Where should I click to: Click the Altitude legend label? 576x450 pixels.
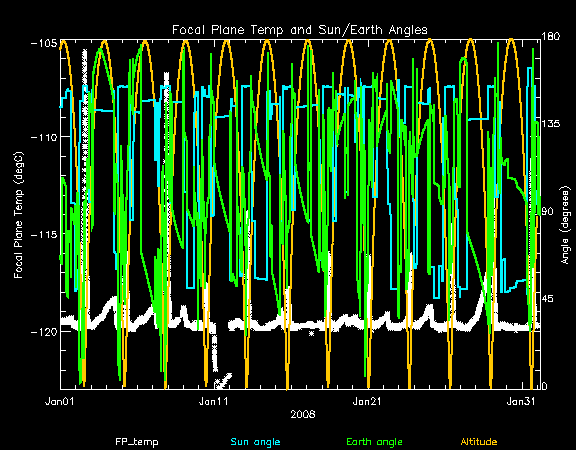479,442
